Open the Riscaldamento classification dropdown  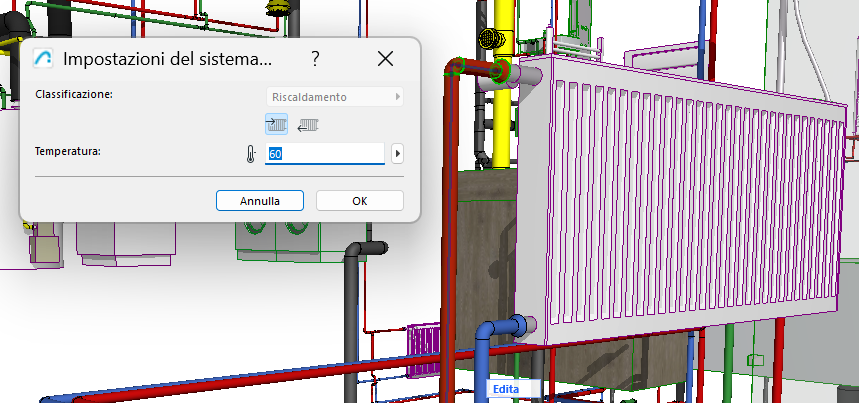[335, 97]
